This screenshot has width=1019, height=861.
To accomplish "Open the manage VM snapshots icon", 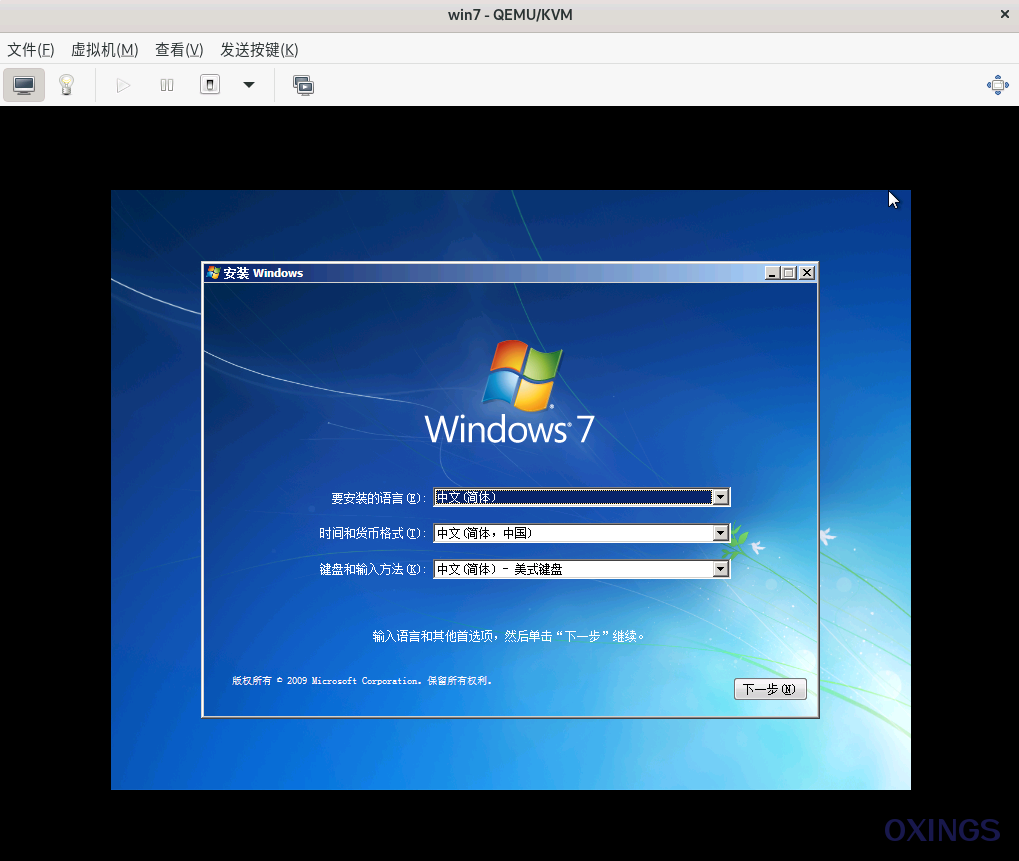I will click(x=303, y=85).
